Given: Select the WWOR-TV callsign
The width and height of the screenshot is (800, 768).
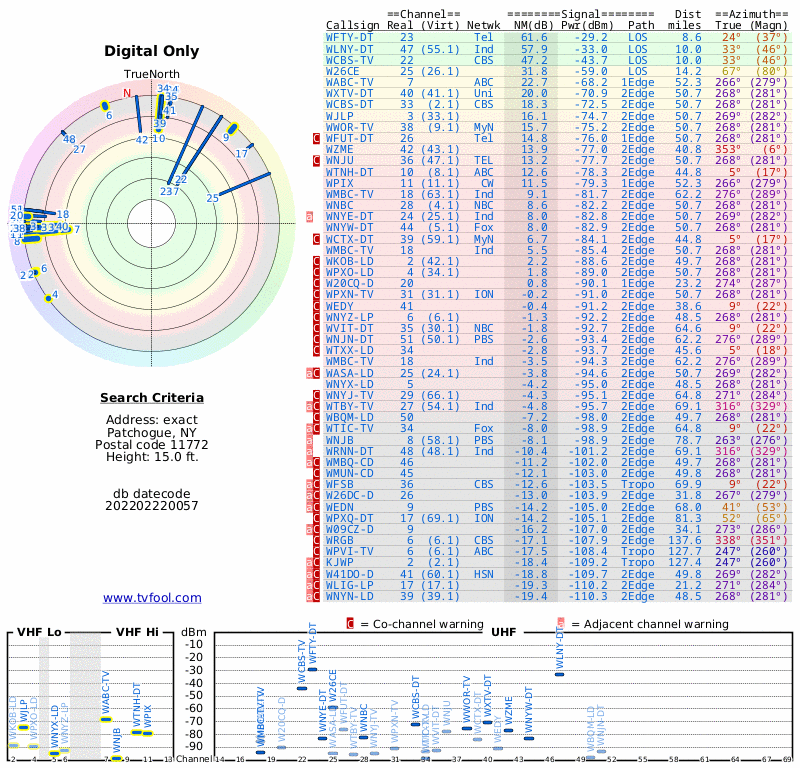Looking at the screenshot, I should click(349, 127).
